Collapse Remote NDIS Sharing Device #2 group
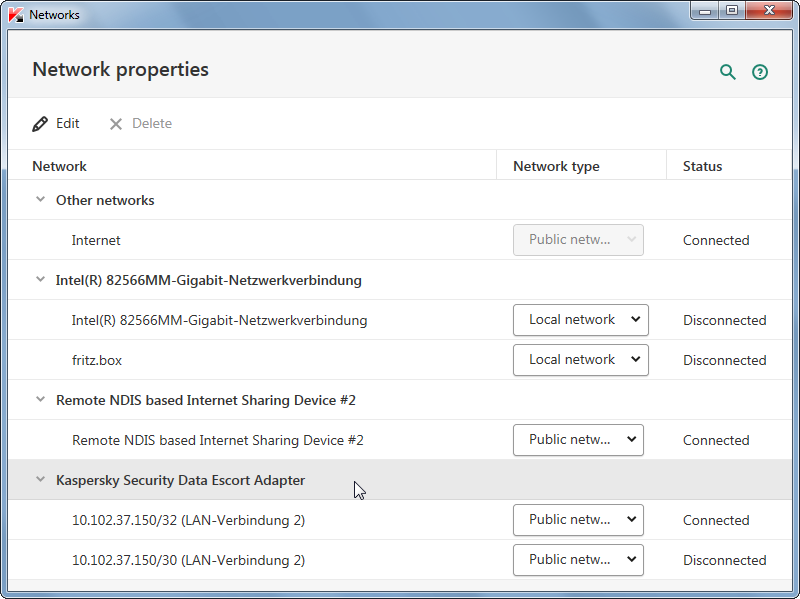 pos(40,400)
